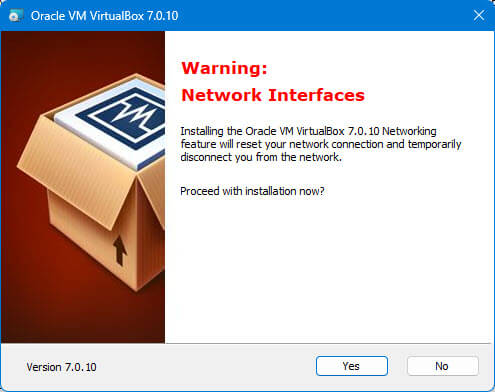Click the blue VM logo on the cube
The height and width of the screenshot is (392, 495).
[125, 117]
